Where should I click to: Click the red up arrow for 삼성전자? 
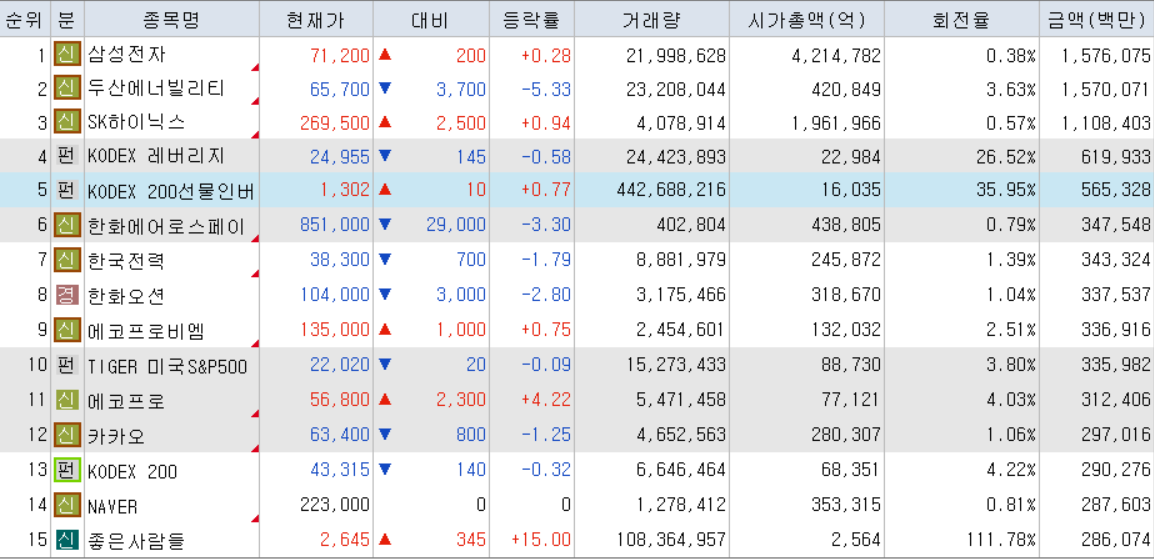pos(384,54)
